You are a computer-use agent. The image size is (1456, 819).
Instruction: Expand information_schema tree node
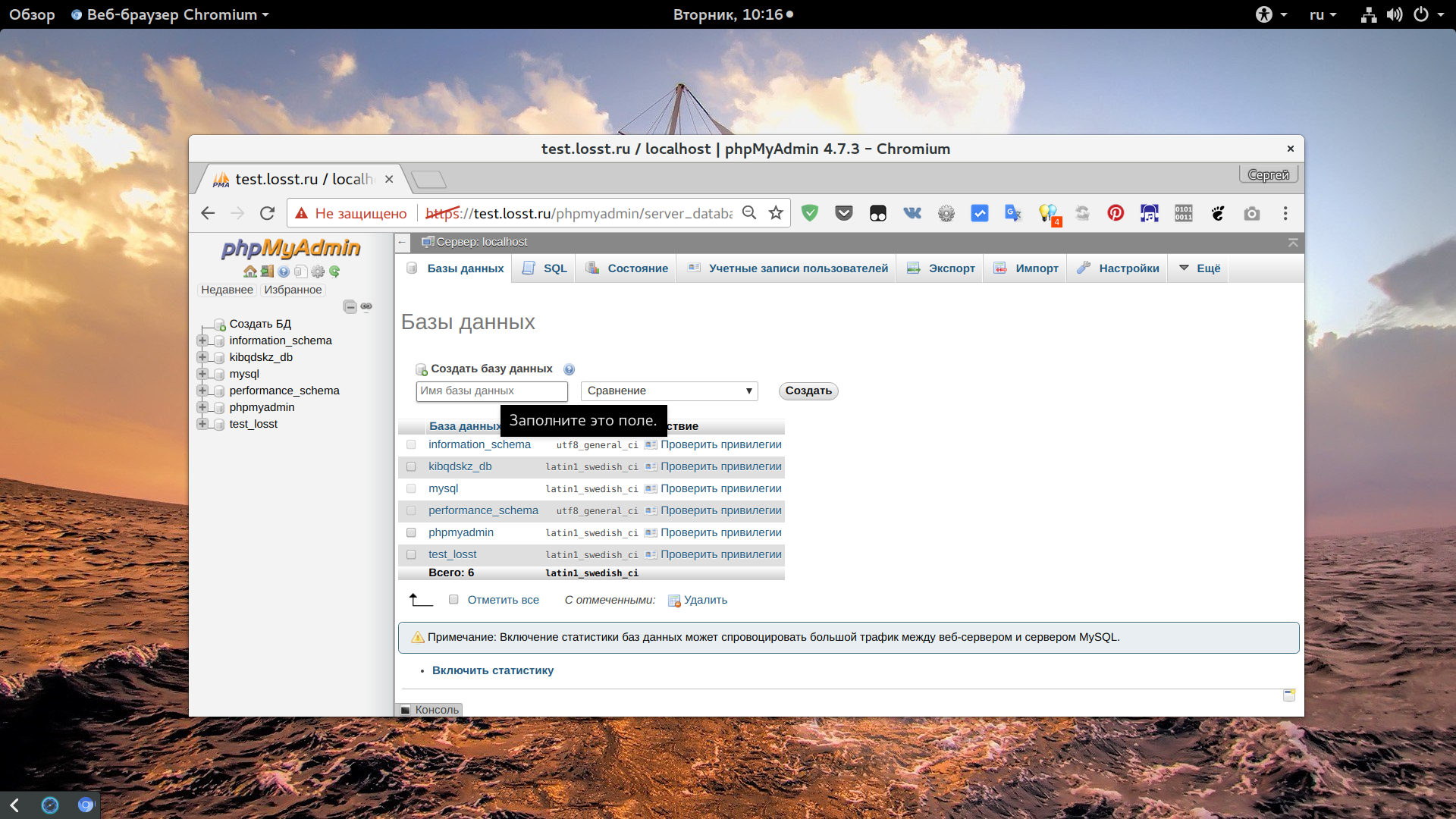202,340
